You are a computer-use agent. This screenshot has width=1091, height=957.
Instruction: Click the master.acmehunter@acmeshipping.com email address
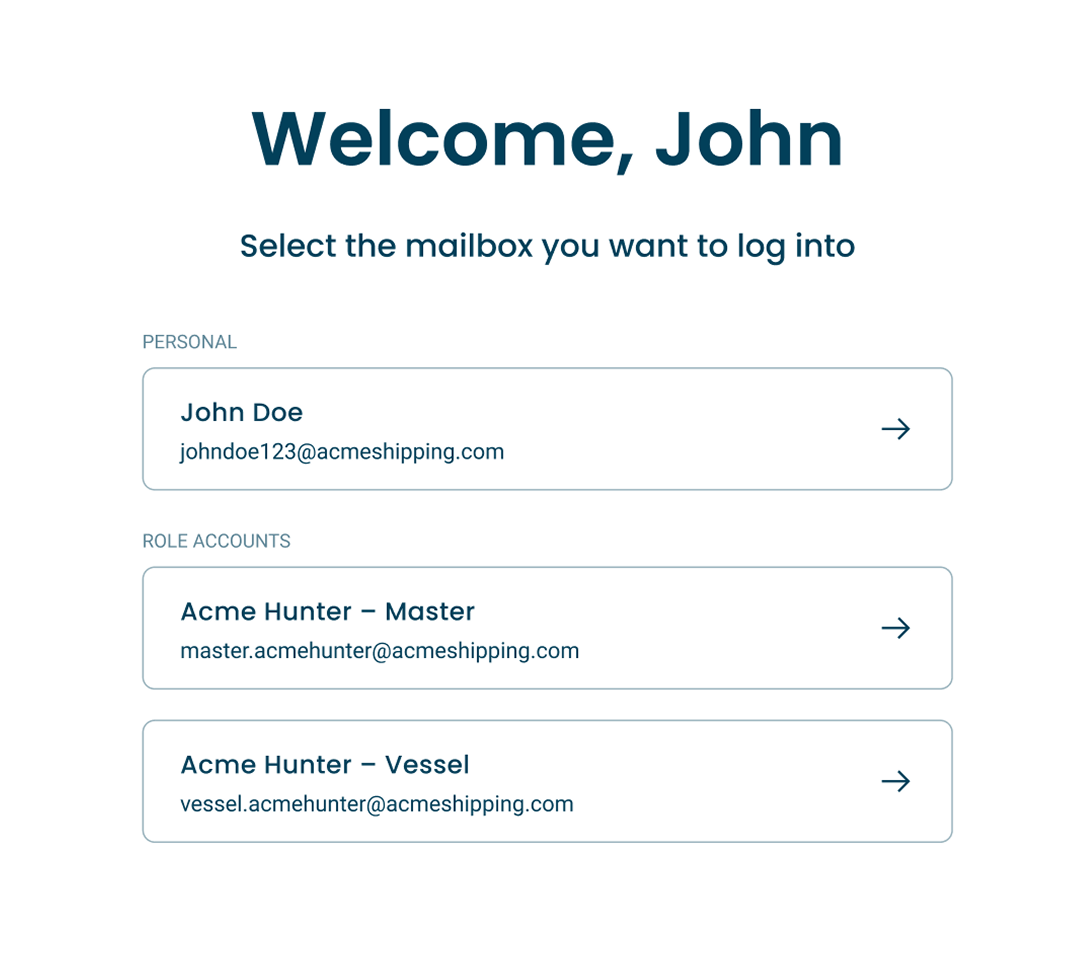coord(379,651)
